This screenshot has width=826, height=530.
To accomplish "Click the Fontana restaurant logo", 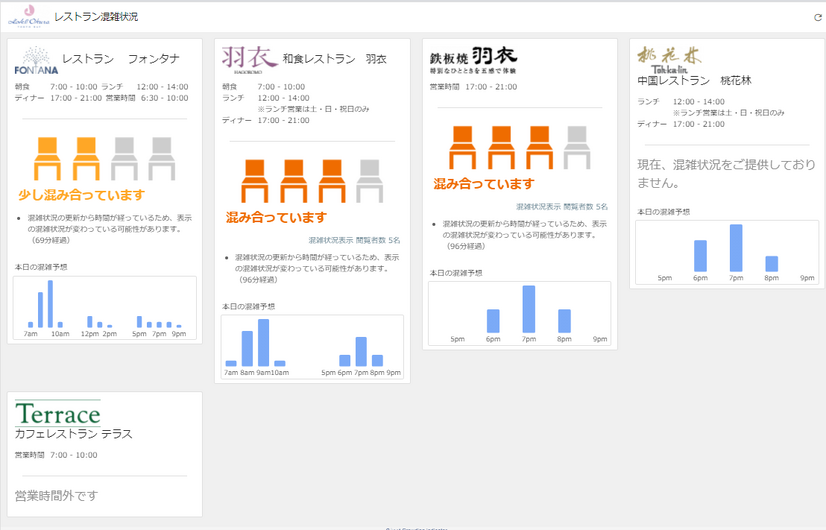I will click(35, 63).
